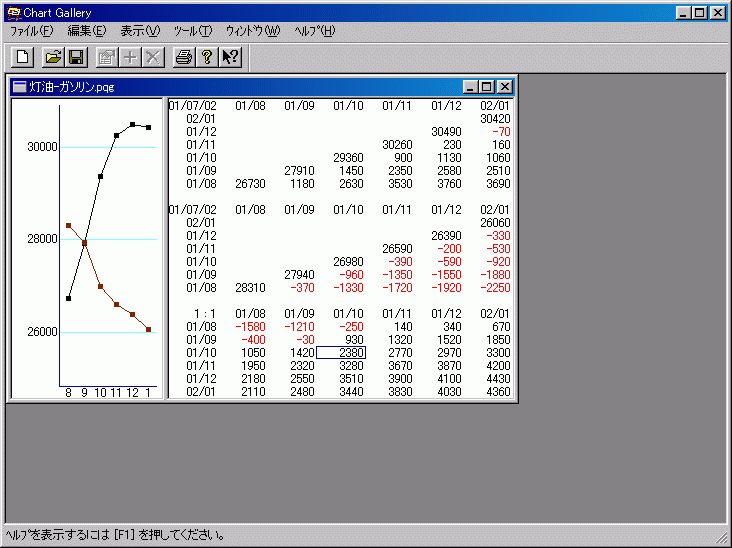This screenshot has width=732, height=548.
Task: Click the 灯油-ガソリン.pqg document window icon
Action: (x=20, y=87)
